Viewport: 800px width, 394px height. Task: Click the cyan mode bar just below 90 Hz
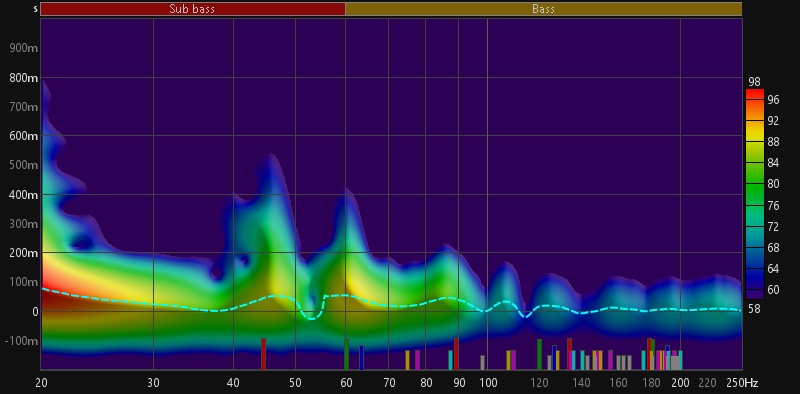(x=451, y=360)
